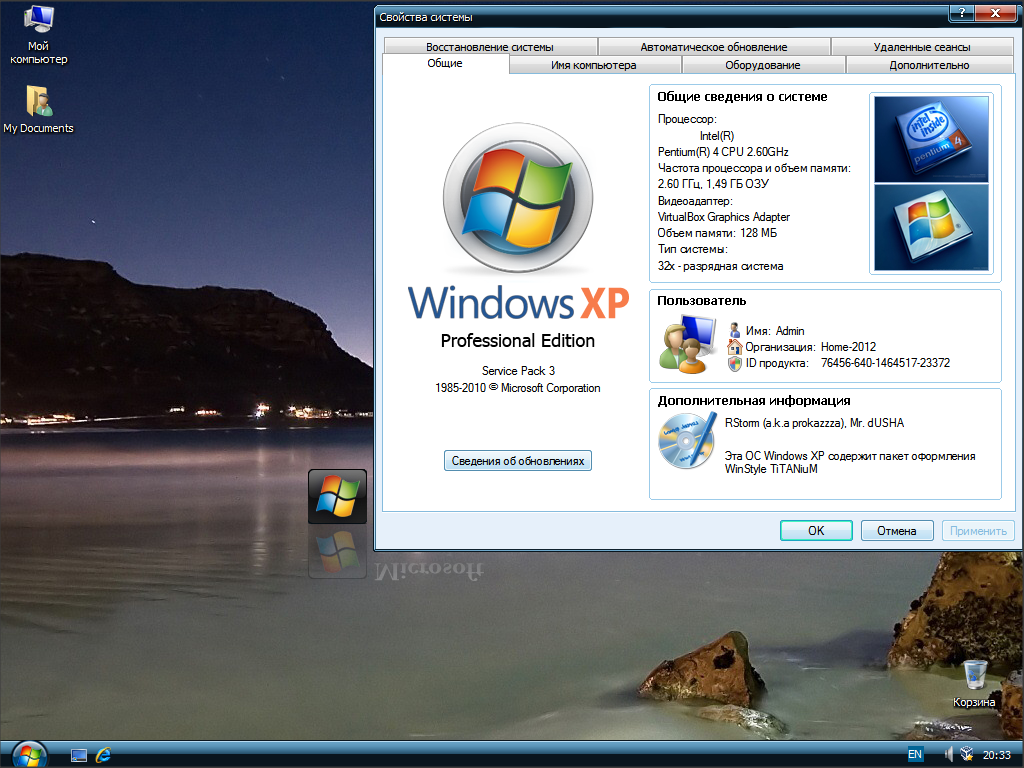
Task: Click the 2.60 ГГц, 1,49 ГБ ОЗУ value
Action: pyautogui.click(x=713, y=184)
